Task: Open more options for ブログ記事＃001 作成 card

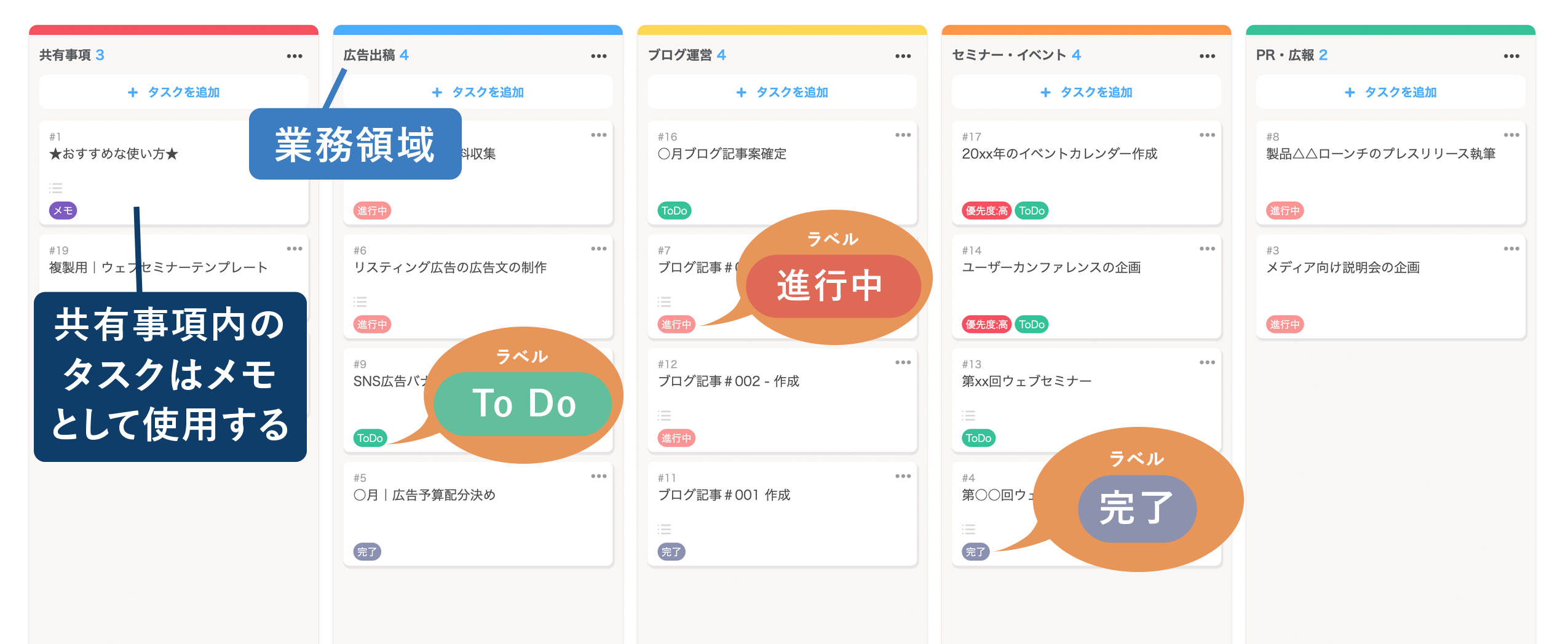Action: [x=903, y=477]
